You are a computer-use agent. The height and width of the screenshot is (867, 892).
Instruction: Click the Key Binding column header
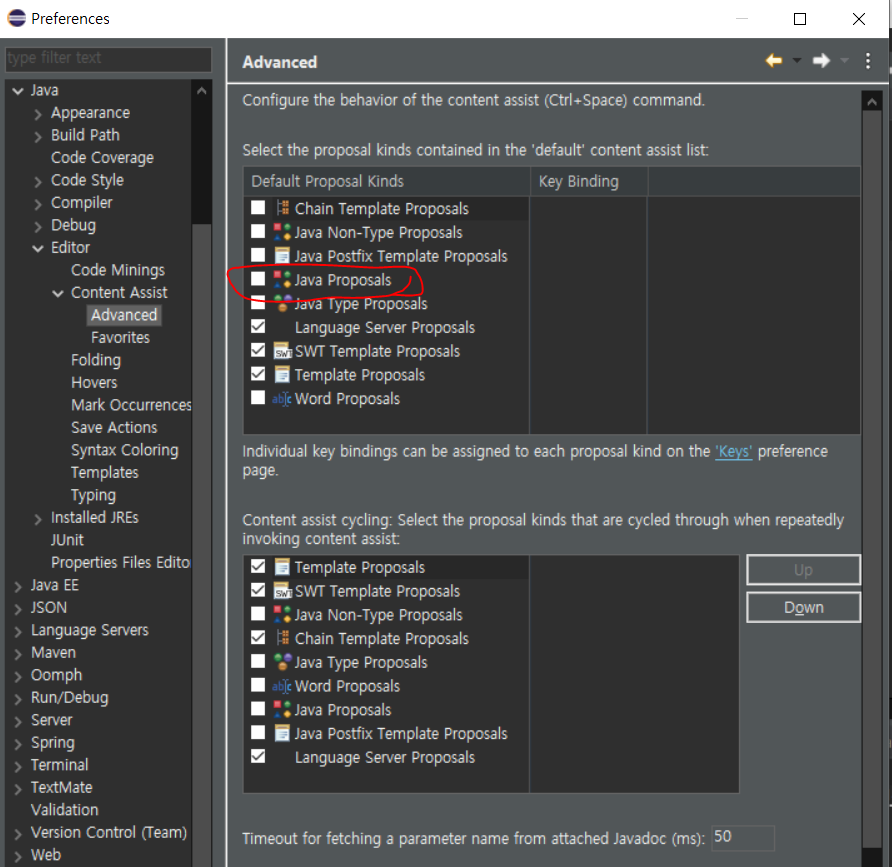point(589,181)
